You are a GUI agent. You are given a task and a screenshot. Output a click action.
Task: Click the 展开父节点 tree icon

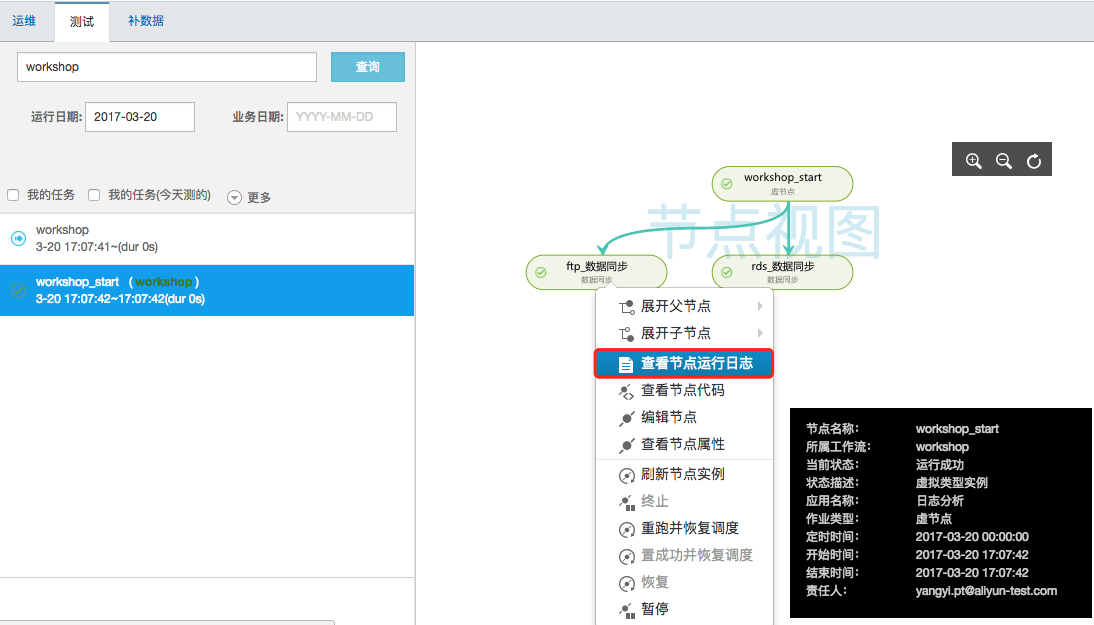(x=627, y=306)
